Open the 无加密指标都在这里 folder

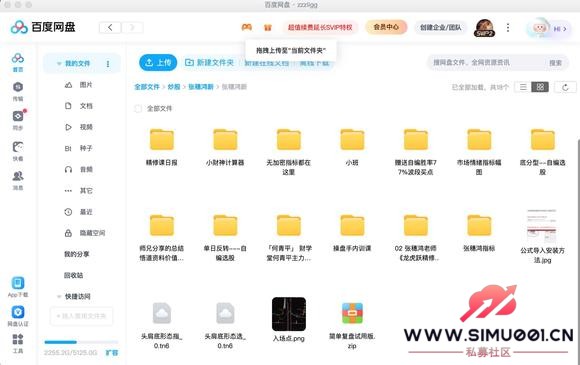(x=289, y=152)
